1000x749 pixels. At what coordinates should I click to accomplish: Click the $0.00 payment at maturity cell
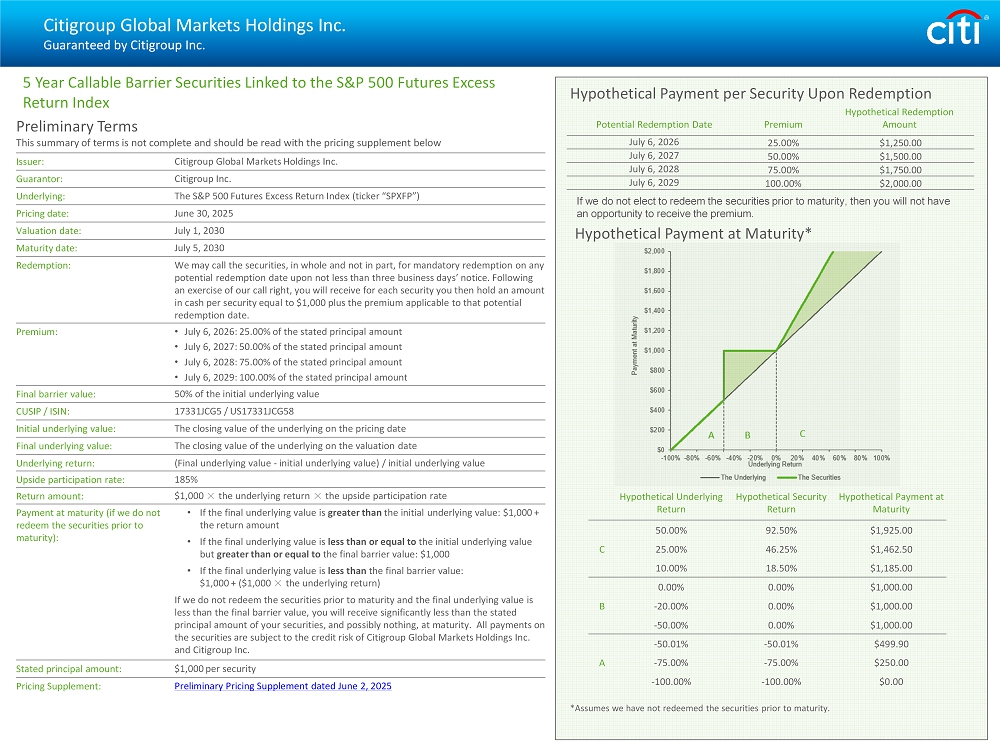pos(891,681)
